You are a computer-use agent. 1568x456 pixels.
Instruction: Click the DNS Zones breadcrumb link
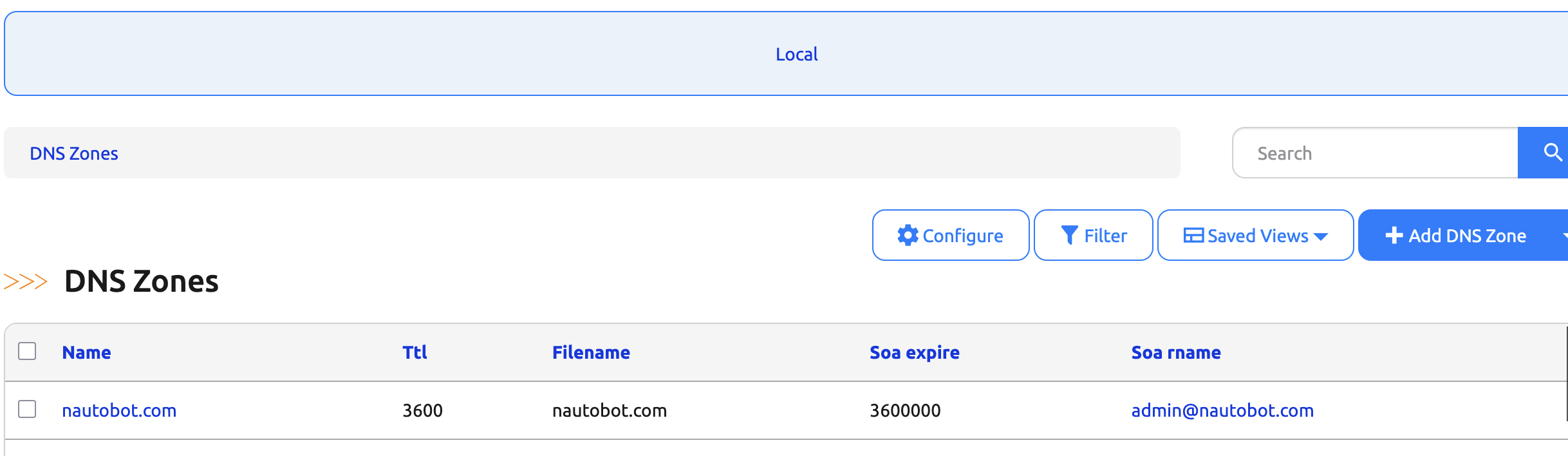[x=74, y=153]
